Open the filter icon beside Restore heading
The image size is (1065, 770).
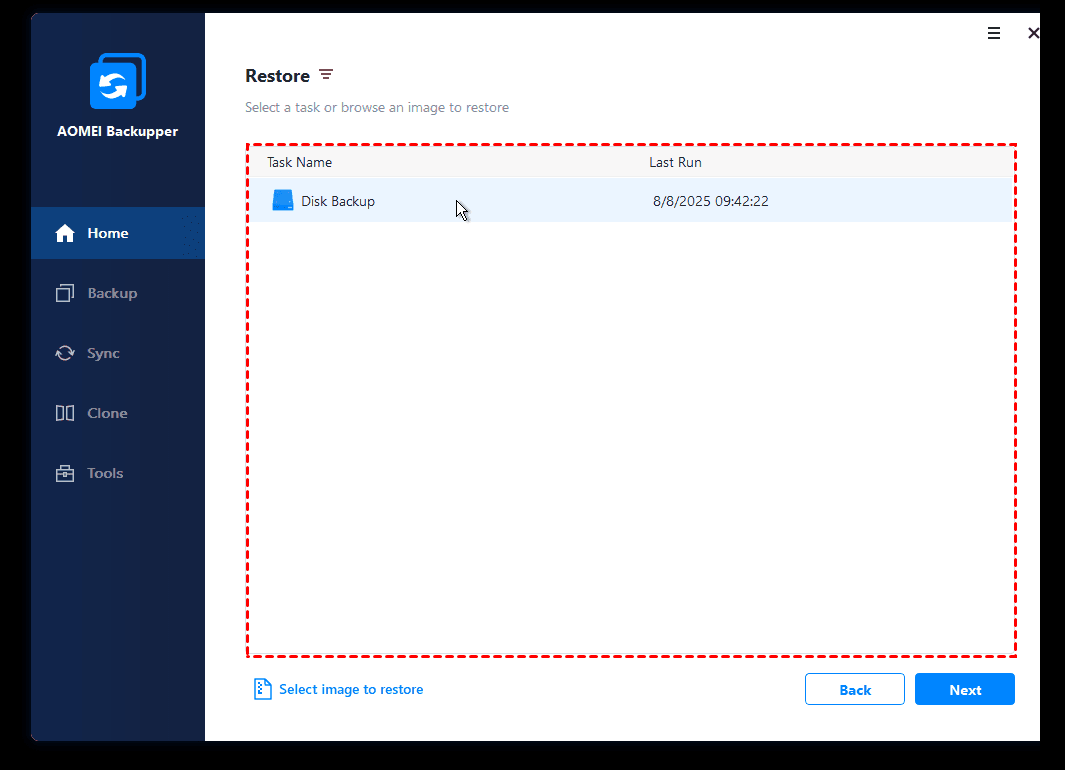[x=326, y=75]
